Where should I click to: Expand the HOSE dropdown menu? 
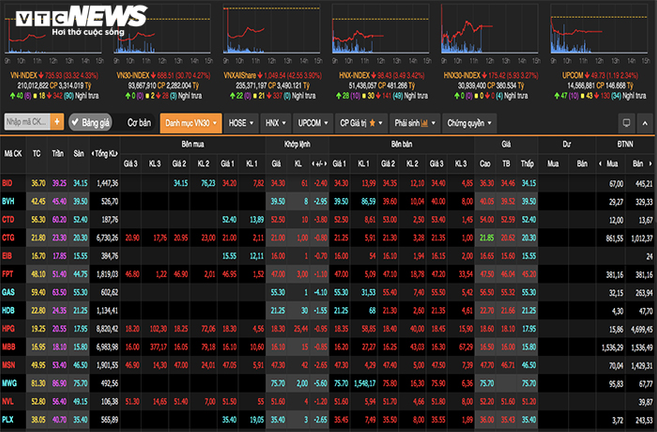(240, 122)
